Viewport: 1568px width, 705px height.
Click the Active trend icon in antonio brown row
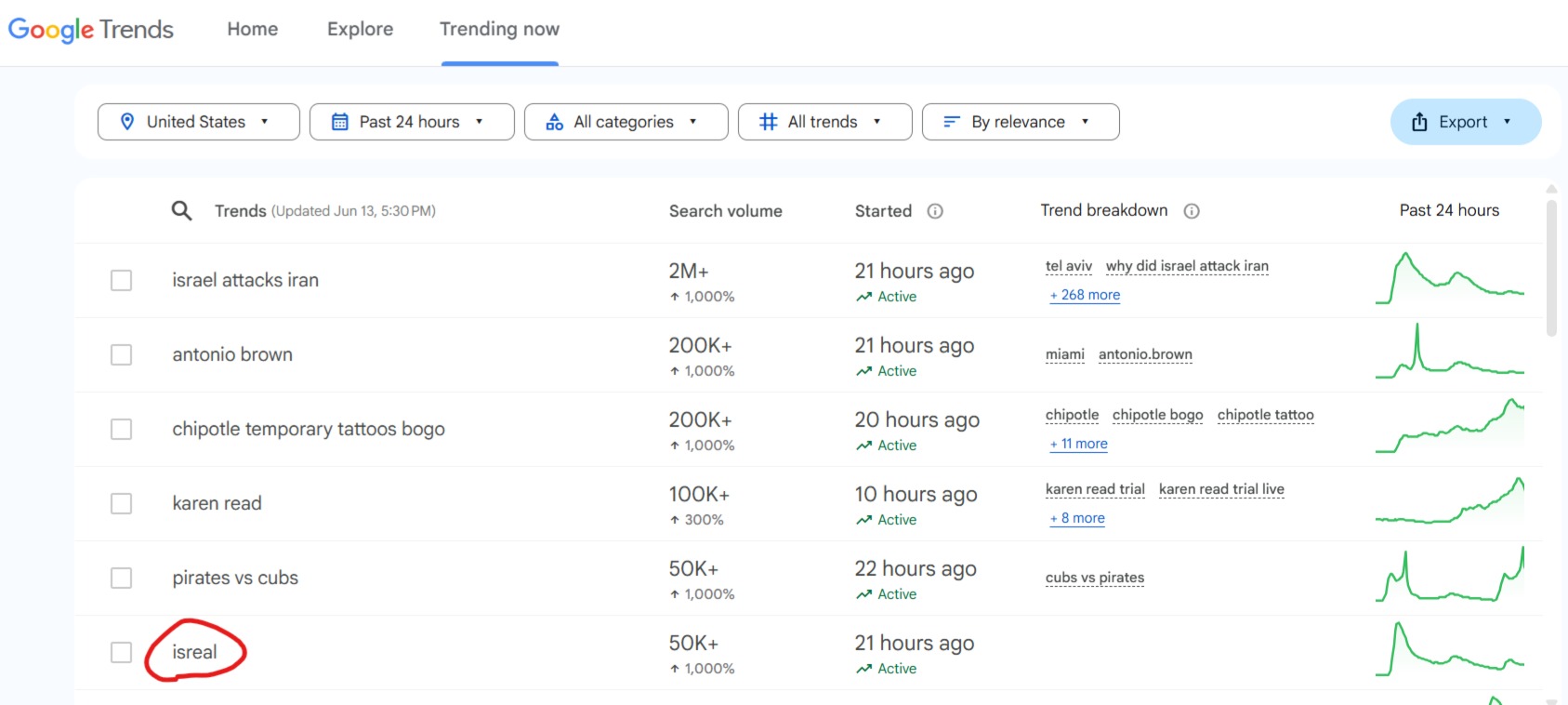(864, 371)
